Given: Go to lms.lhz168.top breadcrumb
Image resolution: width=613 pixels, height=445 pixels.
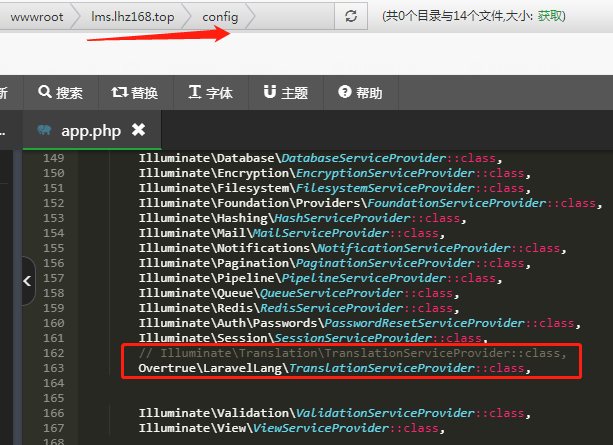Looking at the screenshot, I should coord(133,17).
